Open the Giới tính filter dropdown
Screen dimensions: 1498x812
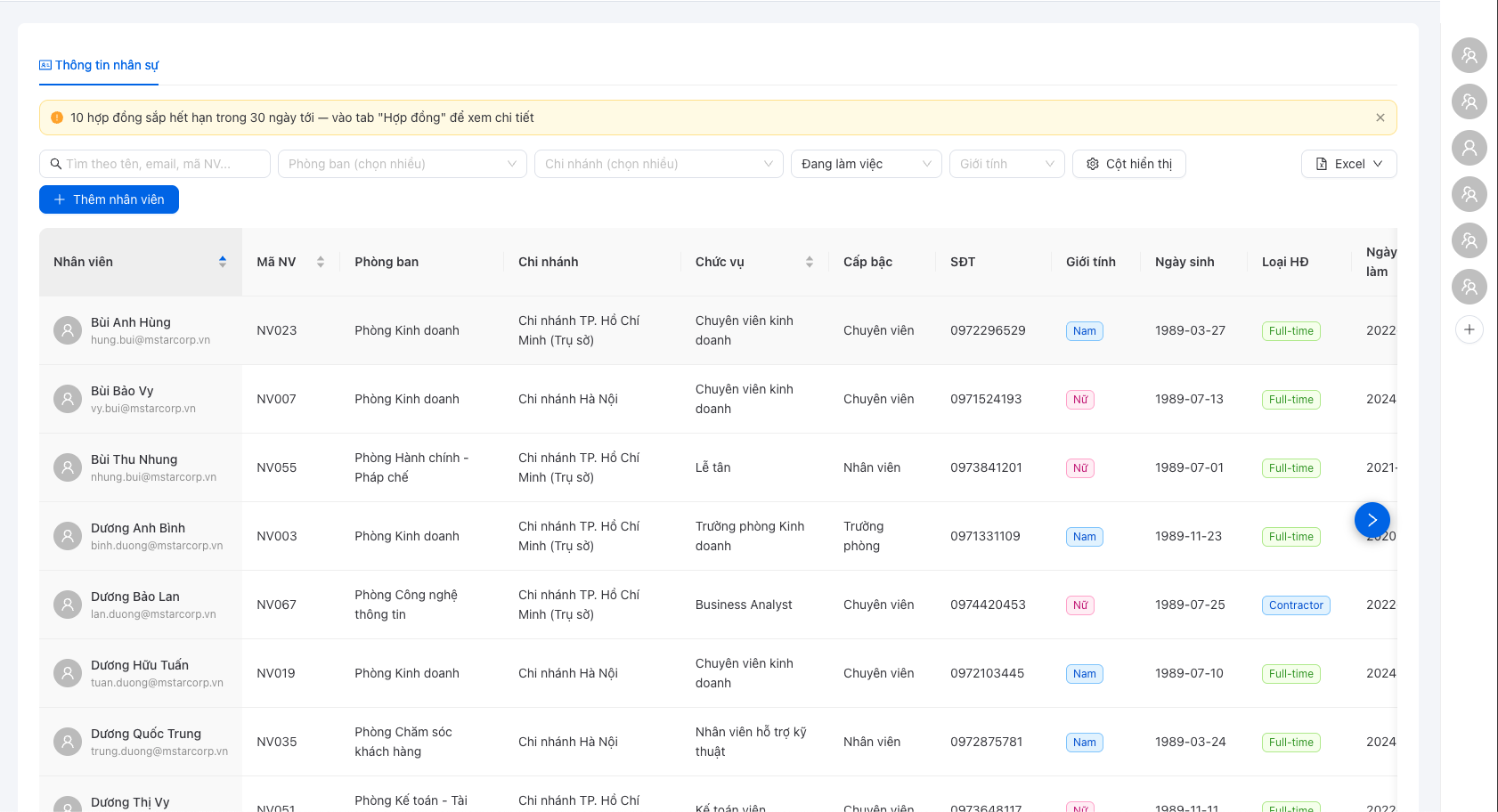(1007, 164)
